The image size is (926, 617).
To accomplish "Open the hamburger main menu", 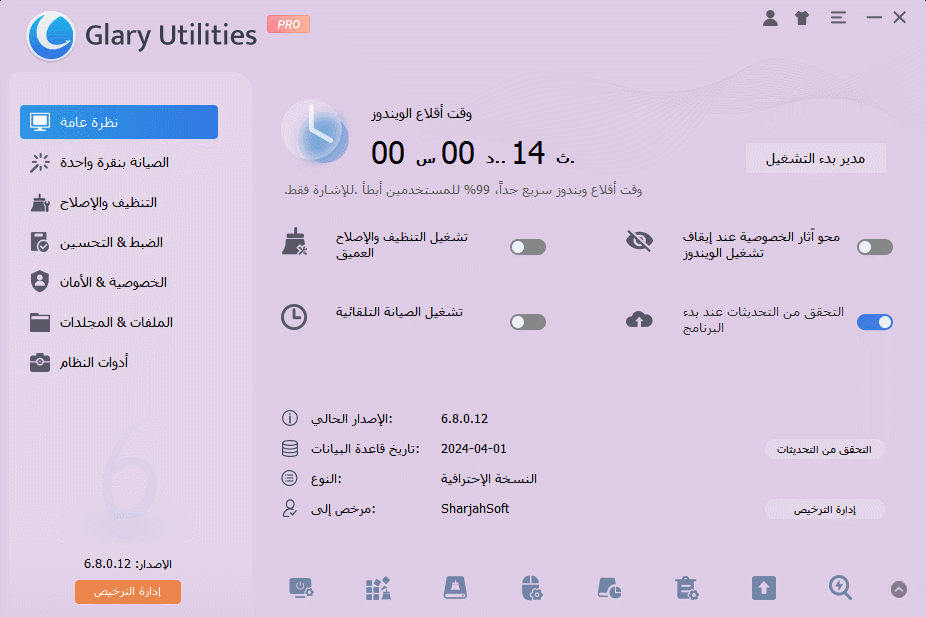I will [838, 18].
